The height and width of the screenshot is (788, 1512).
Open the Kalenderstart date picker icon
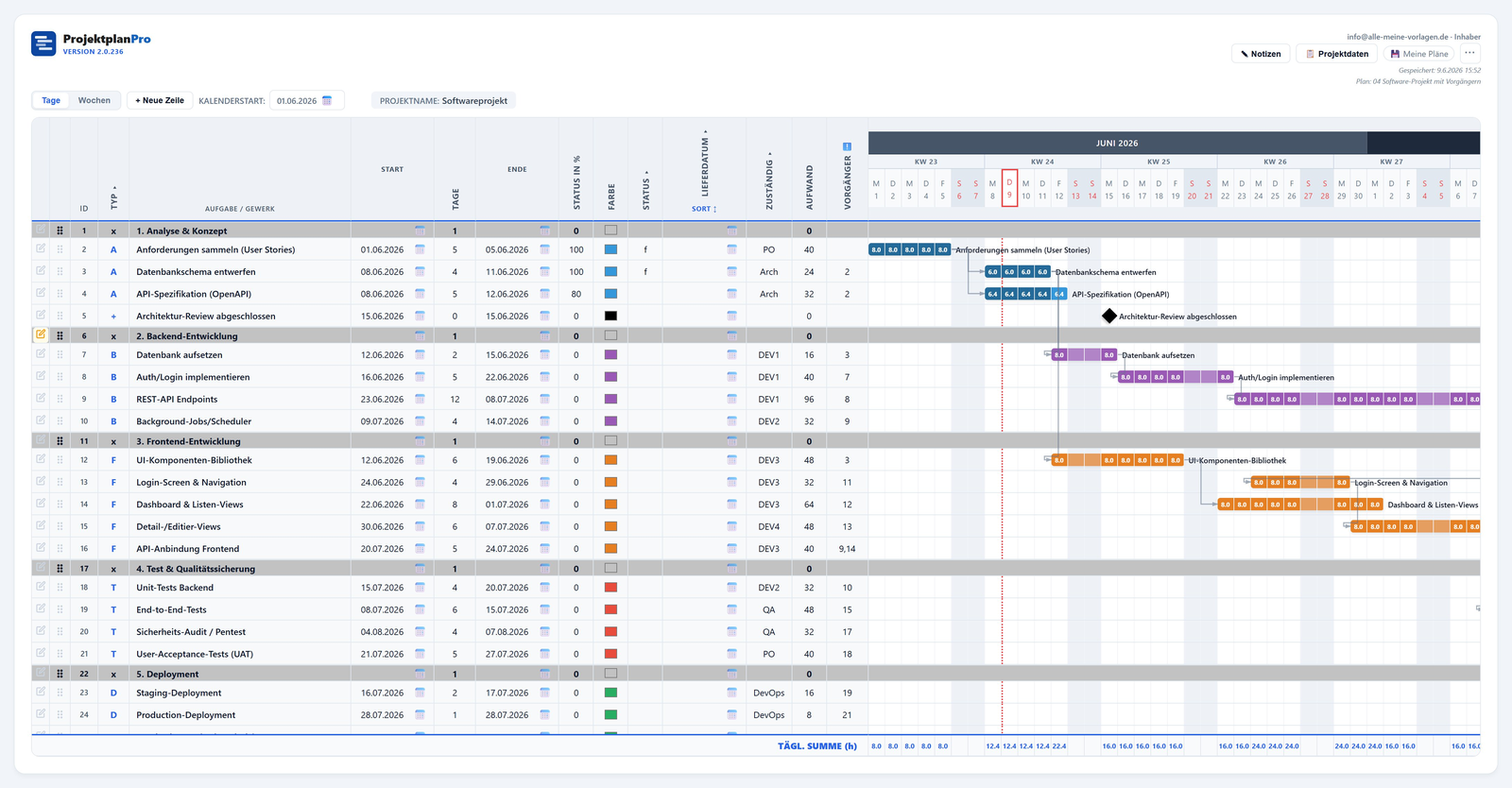click(327, 100)
